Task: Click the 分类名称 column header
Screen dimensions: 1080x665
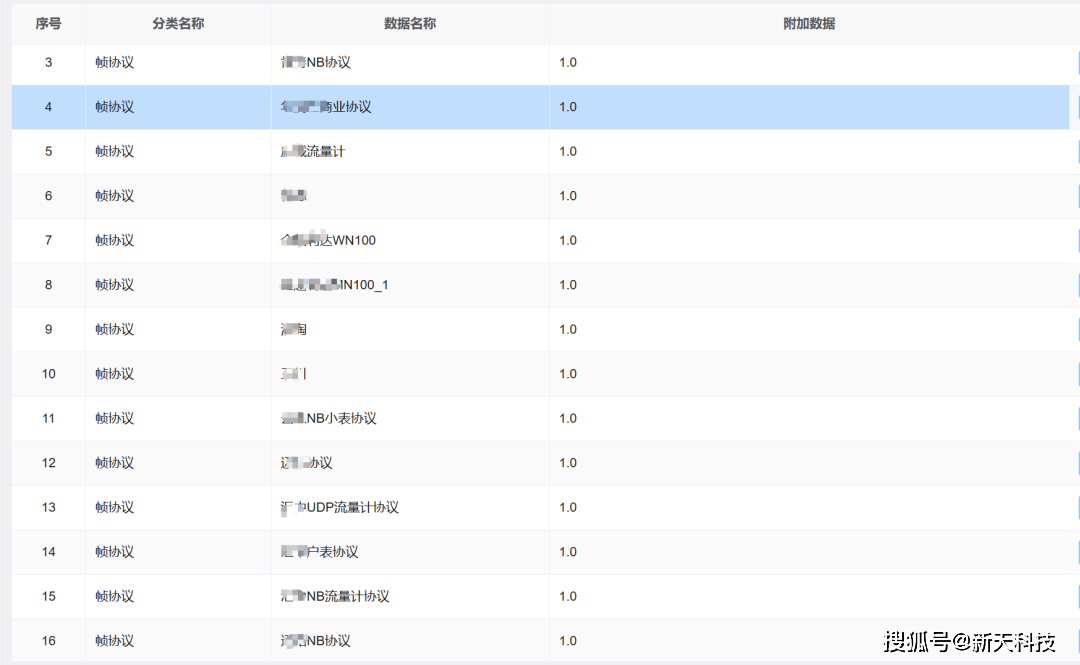Action: click(x=178, y=23)
